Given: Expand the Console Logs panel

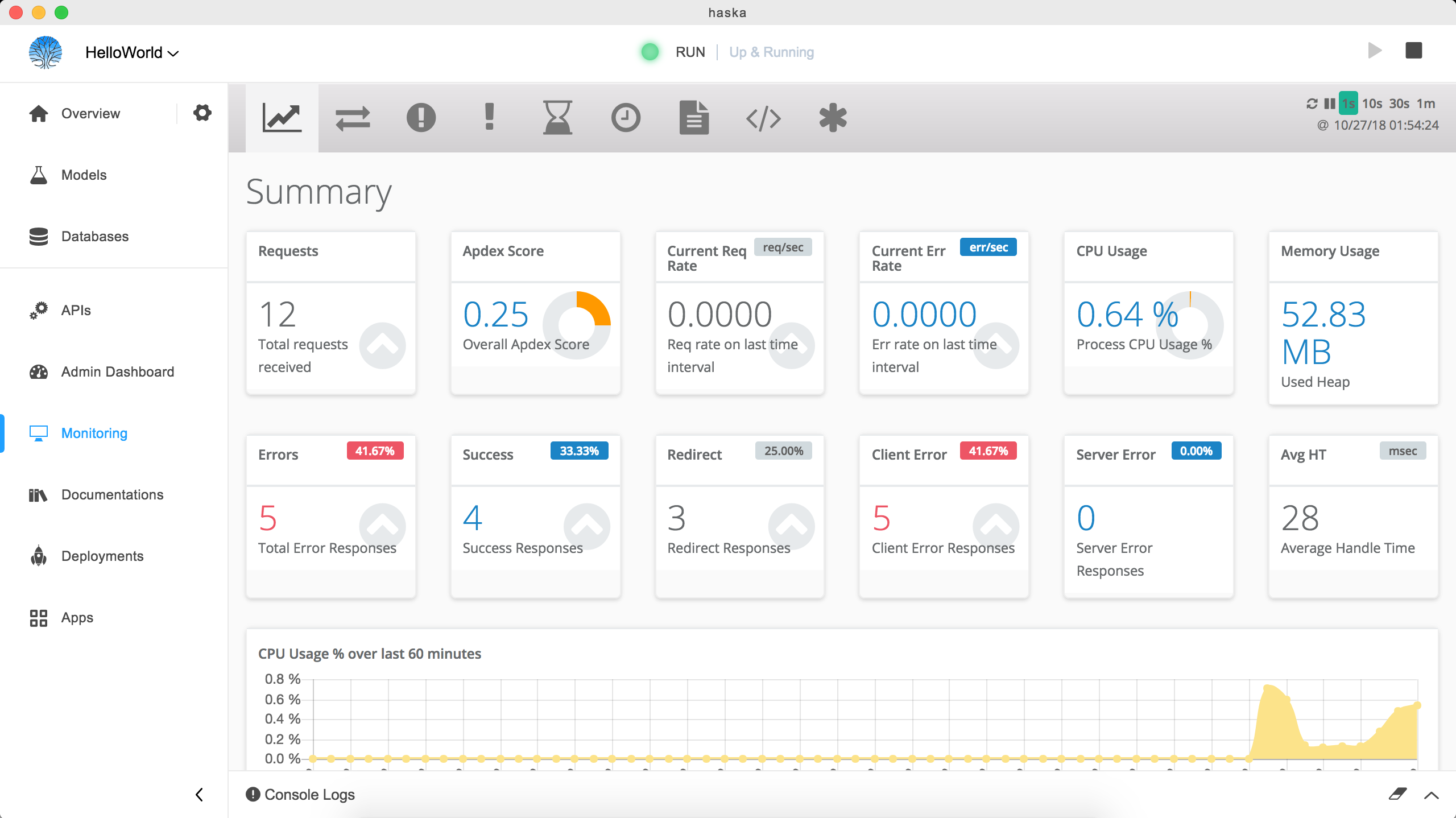Looking at the screenshot, I should (1431, 795).
